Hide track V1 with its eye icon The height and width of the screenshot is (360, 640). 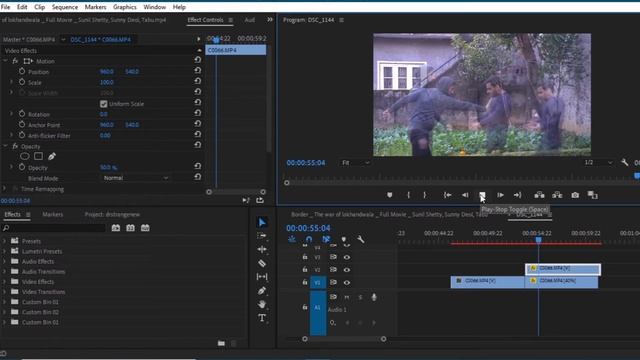347,282
